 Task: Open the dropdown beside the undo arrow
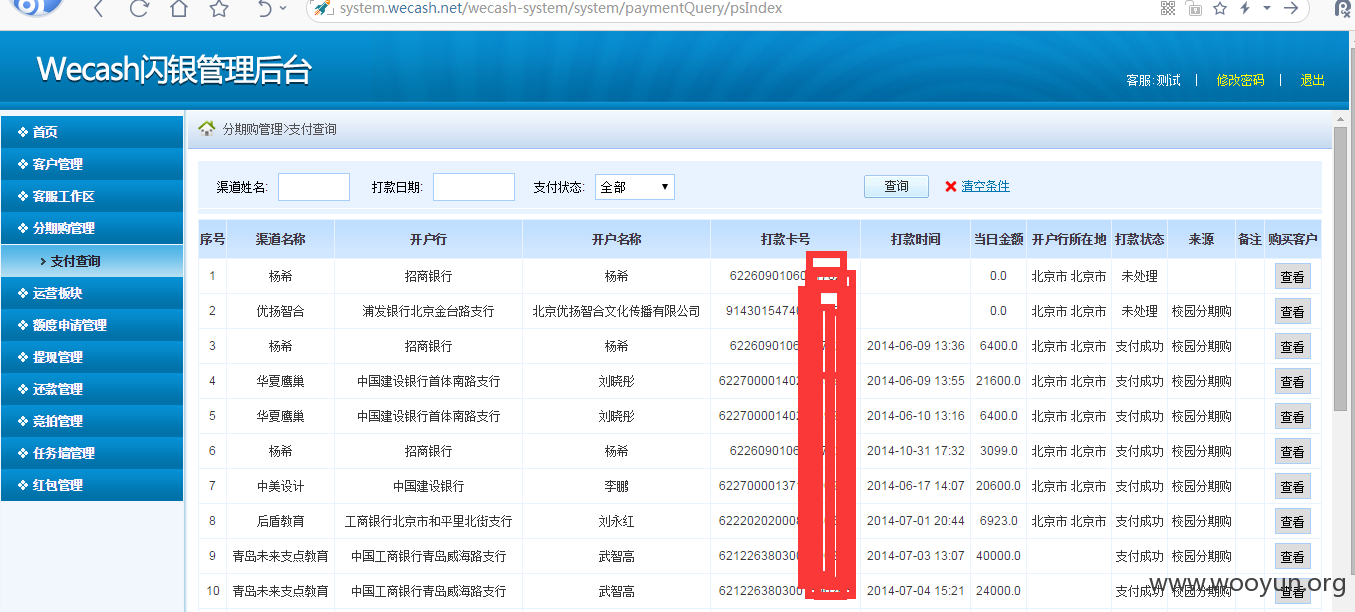(284, 9)
